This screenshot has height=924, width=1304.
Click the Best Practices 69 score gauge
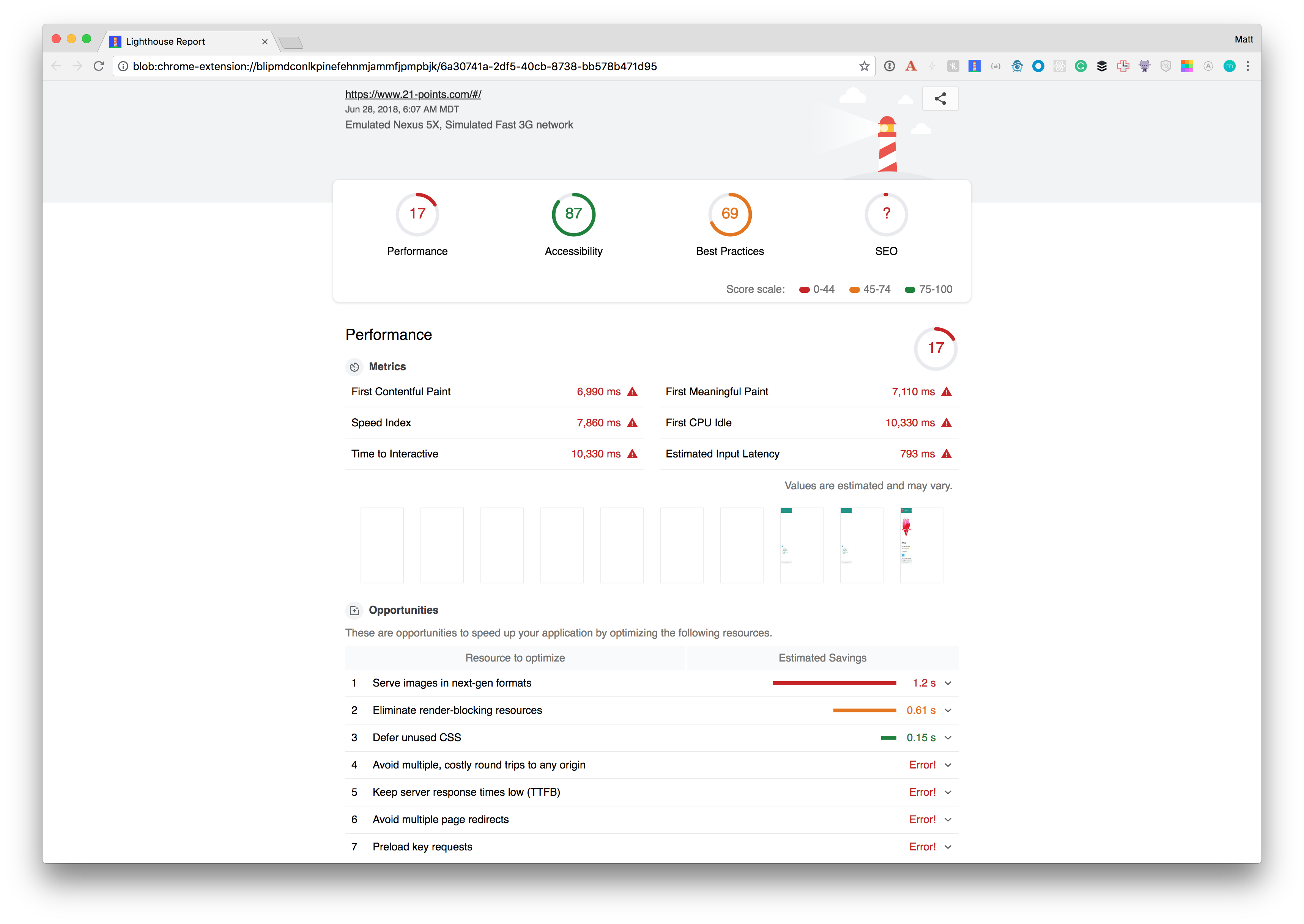tap(730, 215)
